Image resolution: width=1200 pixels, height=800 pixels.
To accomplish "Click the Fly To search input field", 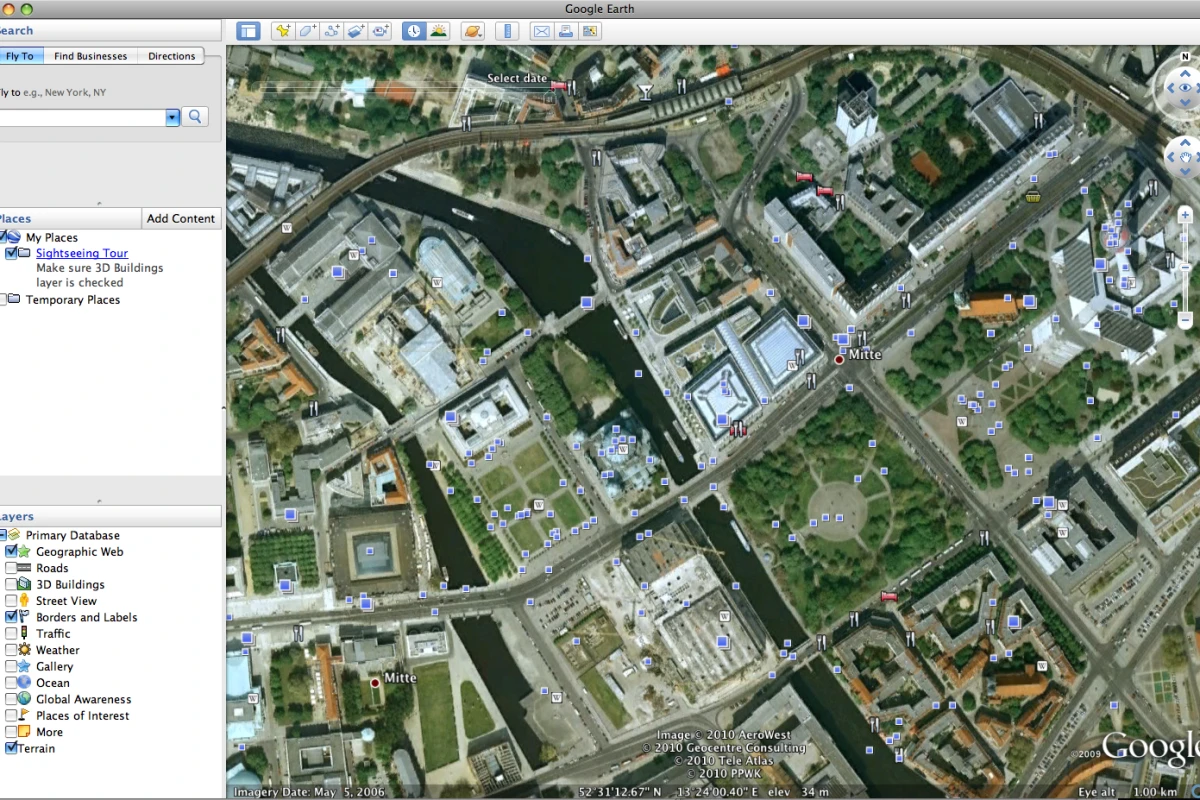I will pyautogui.click(x=83, y=117).
